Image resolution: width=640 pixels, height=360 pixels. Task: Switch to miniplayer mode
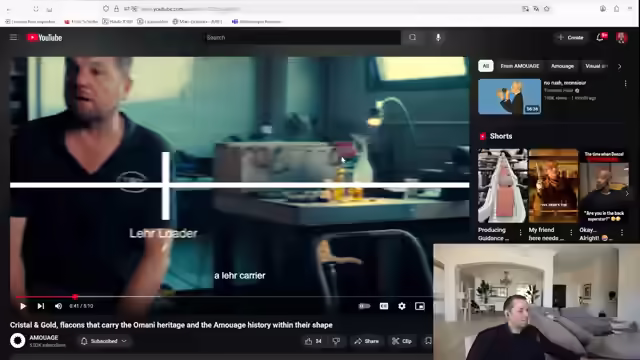point(420,306)
